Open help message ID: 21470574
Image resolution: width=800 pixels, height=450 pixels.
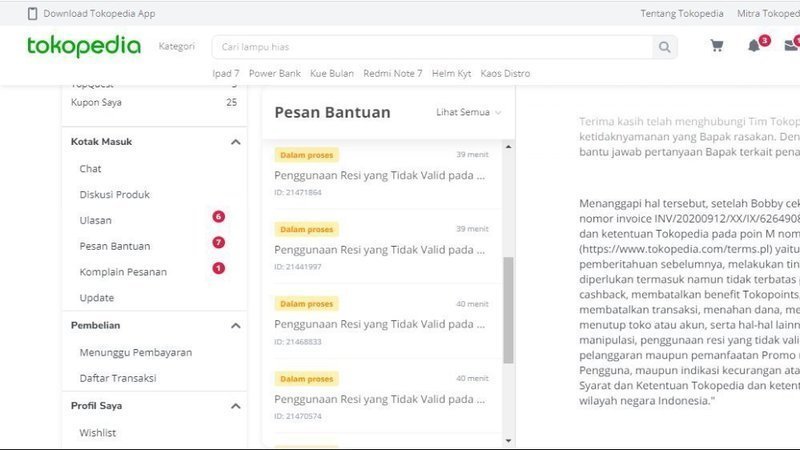tap(382, 396)
